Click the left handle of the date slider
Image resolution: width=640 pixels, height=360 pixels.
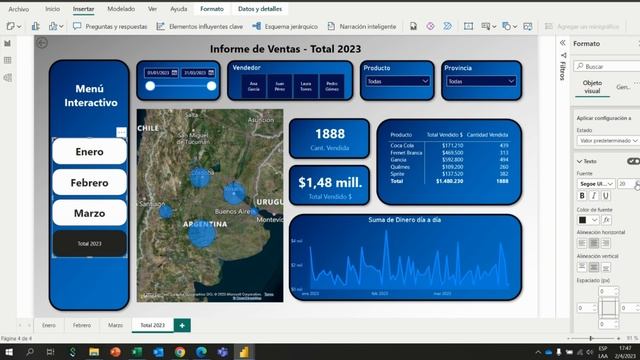click(x=150, y=86)
